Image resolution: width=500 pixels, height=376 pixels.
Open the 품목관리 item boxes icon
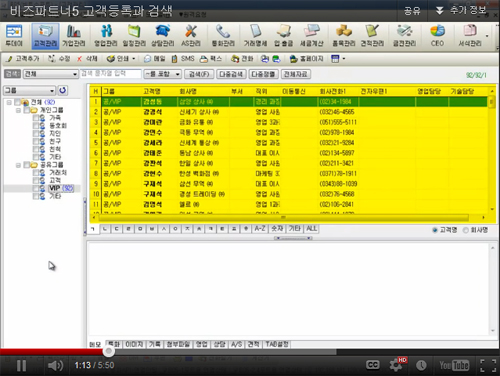[344, 35]
